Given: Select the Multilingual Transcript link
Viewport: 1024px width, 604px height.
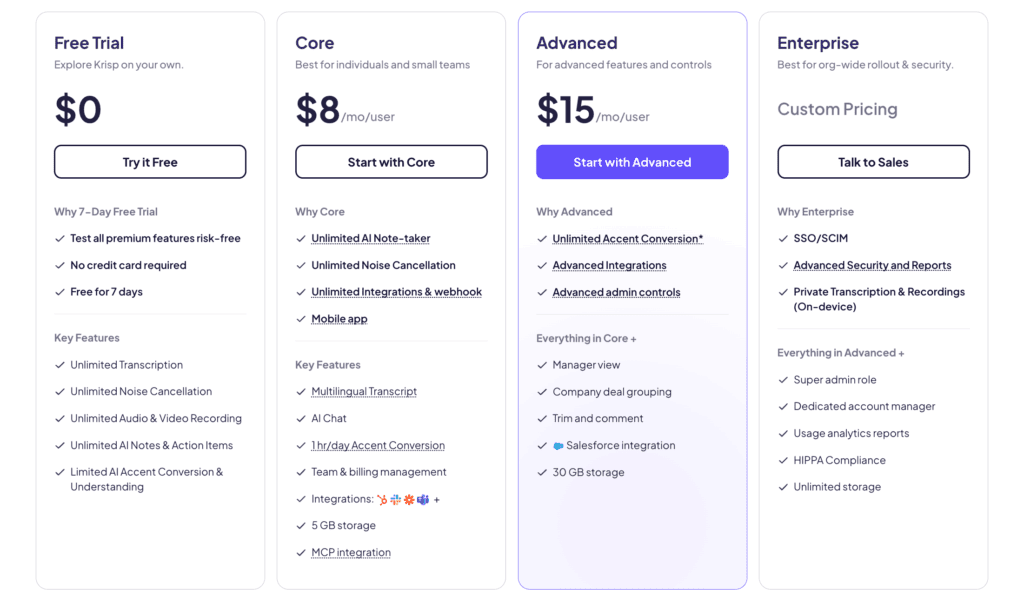Looking at the screenshot, I should (x=364, y=392).
